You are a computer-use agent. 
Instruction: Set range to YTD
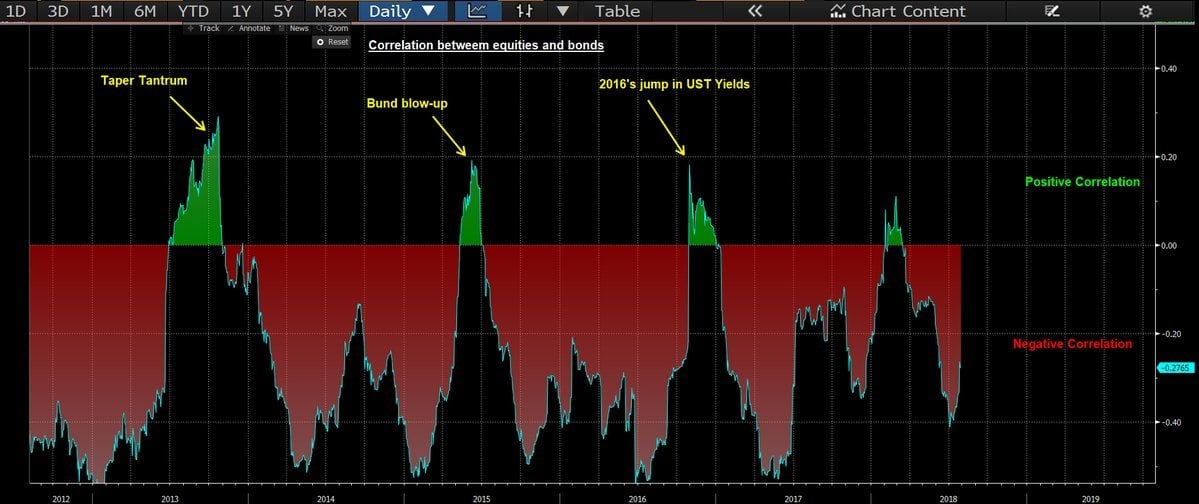(x=192, y=11)
